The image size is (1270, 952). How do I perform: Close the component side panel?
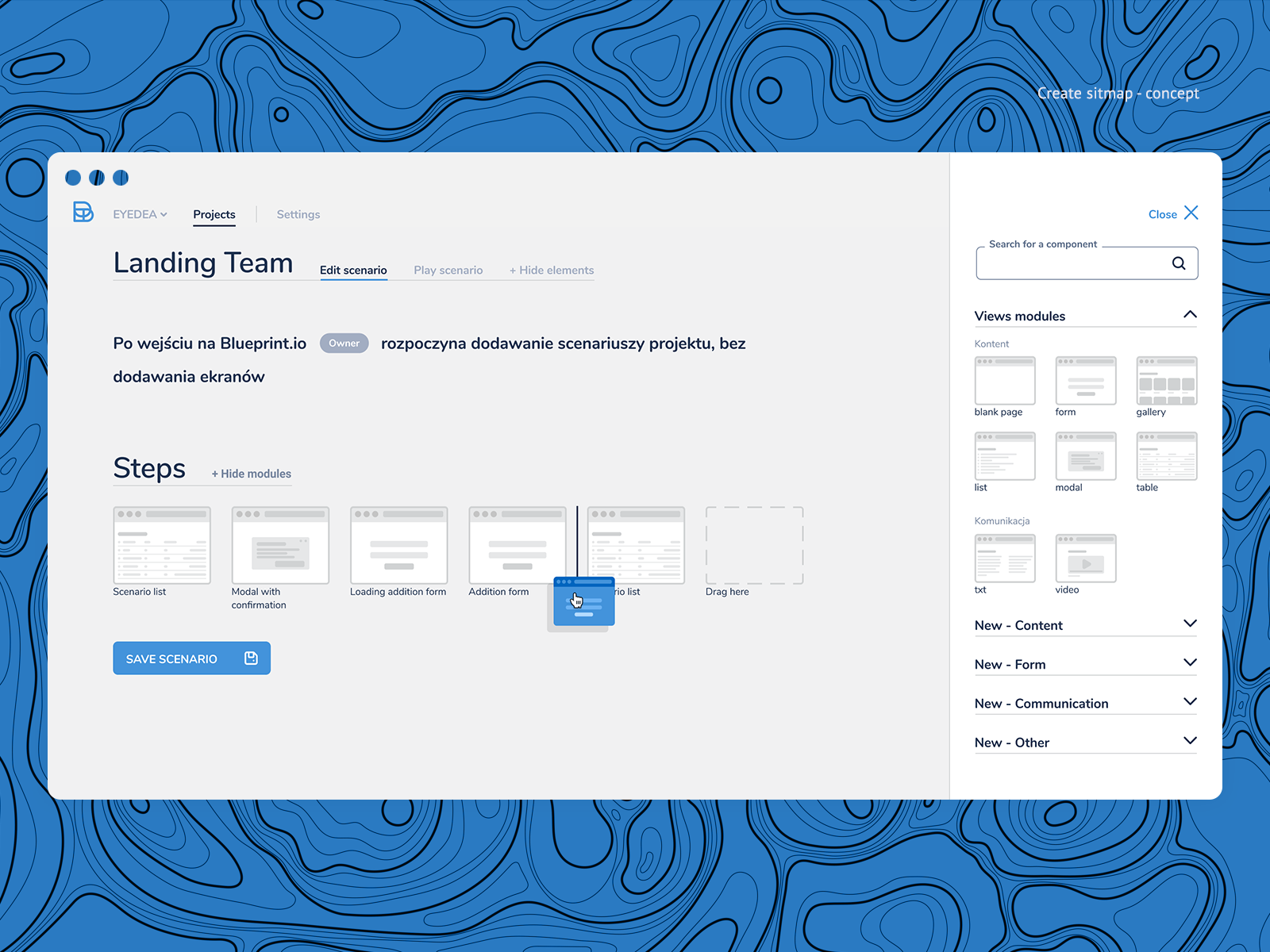(x=1173, y=213)
